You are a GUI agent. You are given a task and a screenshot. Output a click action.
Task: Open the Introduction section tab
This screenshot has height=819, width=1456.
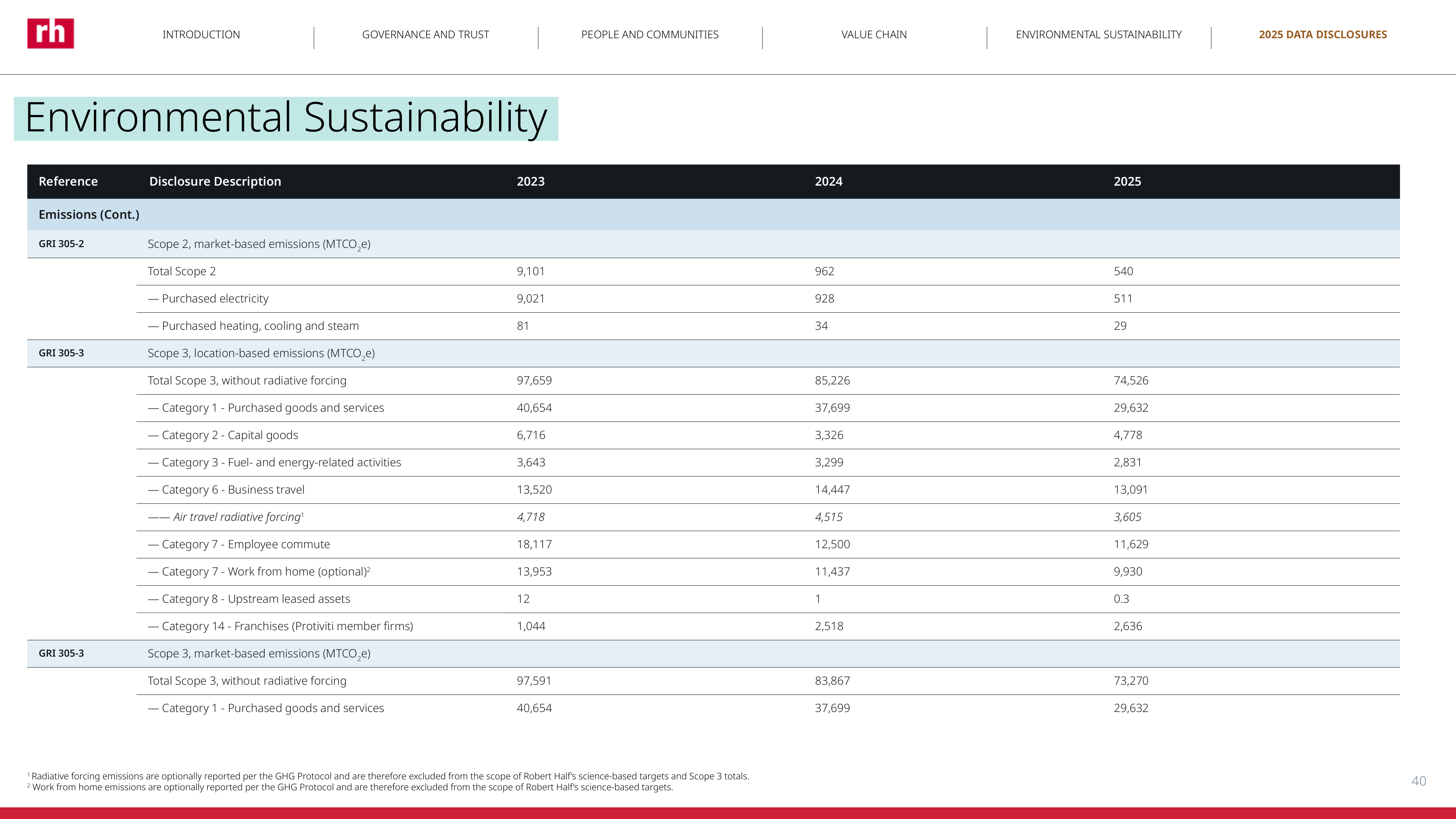tap(201, 35)
